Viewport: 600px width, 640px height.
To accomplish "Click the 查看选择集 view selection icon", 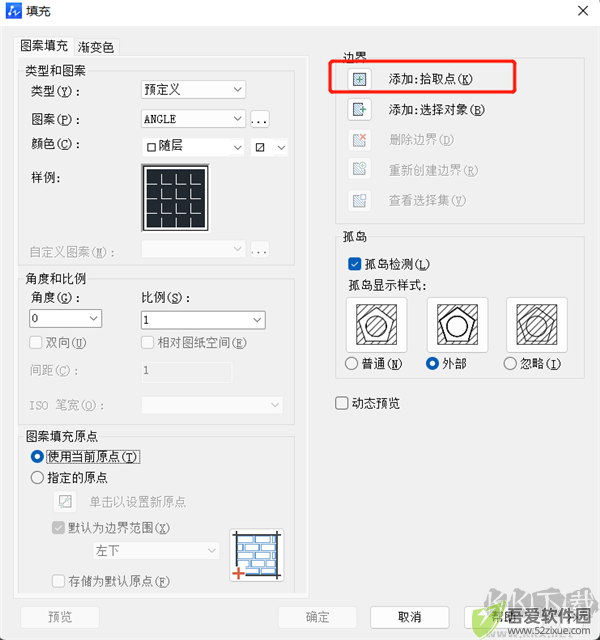I will (x=359, y=200).
